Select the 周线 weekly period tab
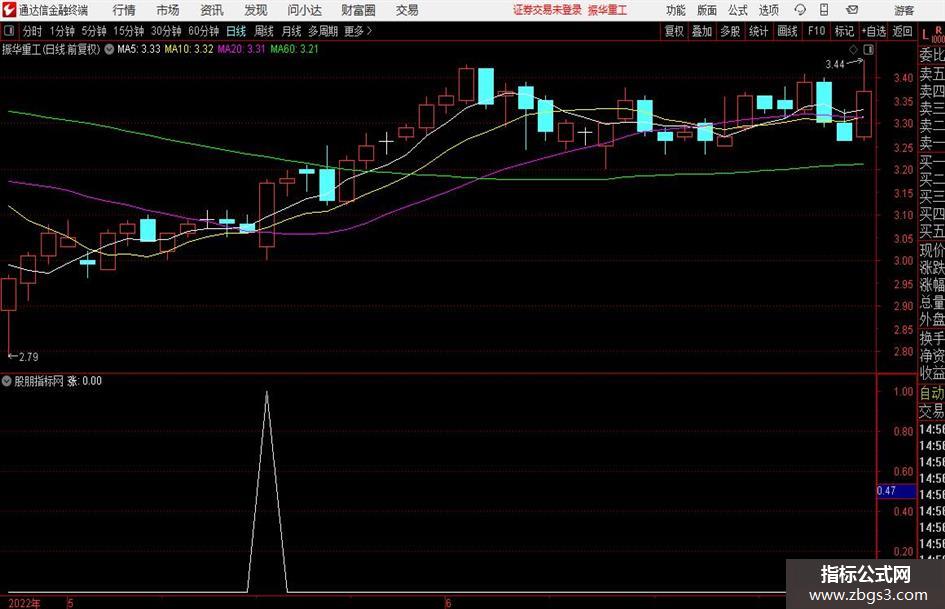Screen dimensions: 945x609 point(264,31)
